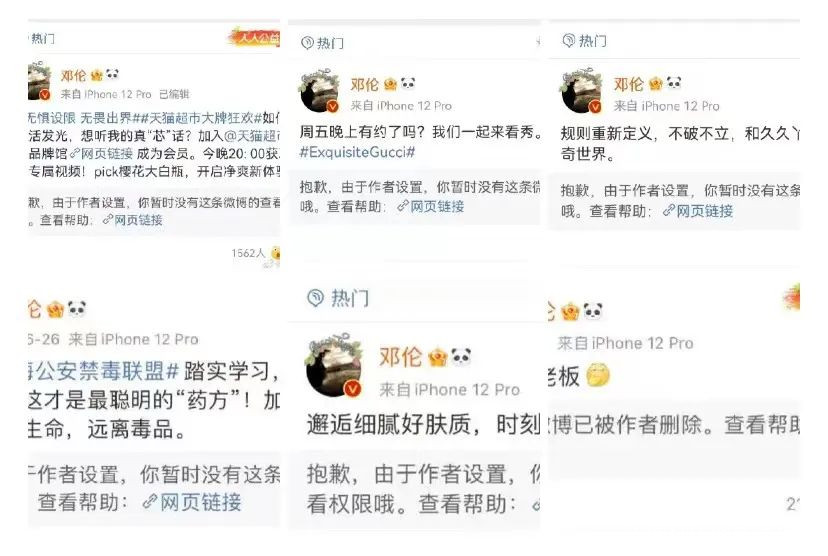828x556 pixels.
Task: Click the panda badge above the 老板 post
Action: click(592, 311)
